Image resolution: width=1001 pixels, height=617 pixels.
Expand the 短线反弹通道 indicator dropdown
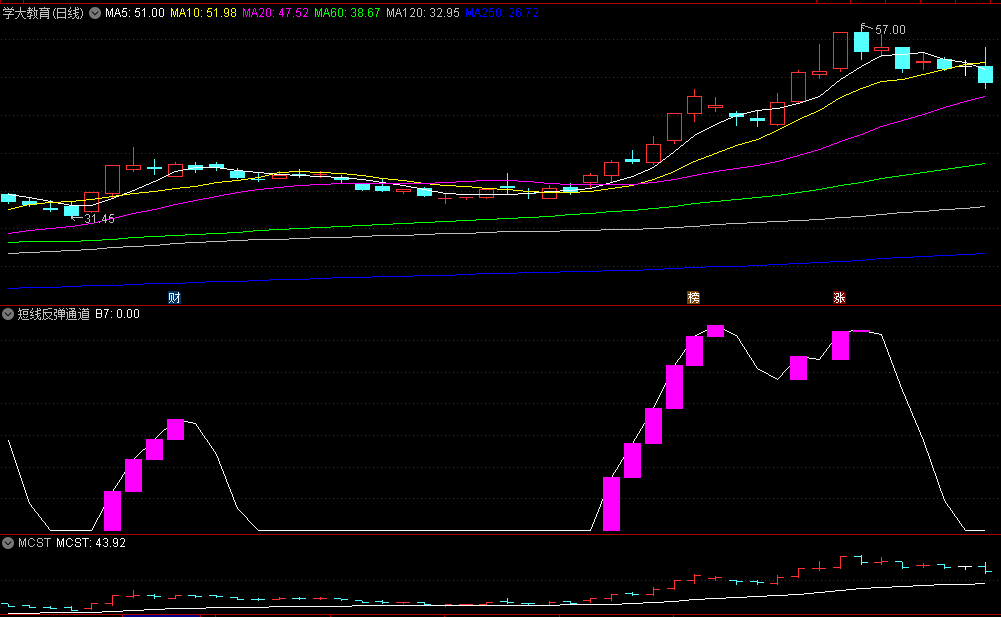(x=8, y=314)
